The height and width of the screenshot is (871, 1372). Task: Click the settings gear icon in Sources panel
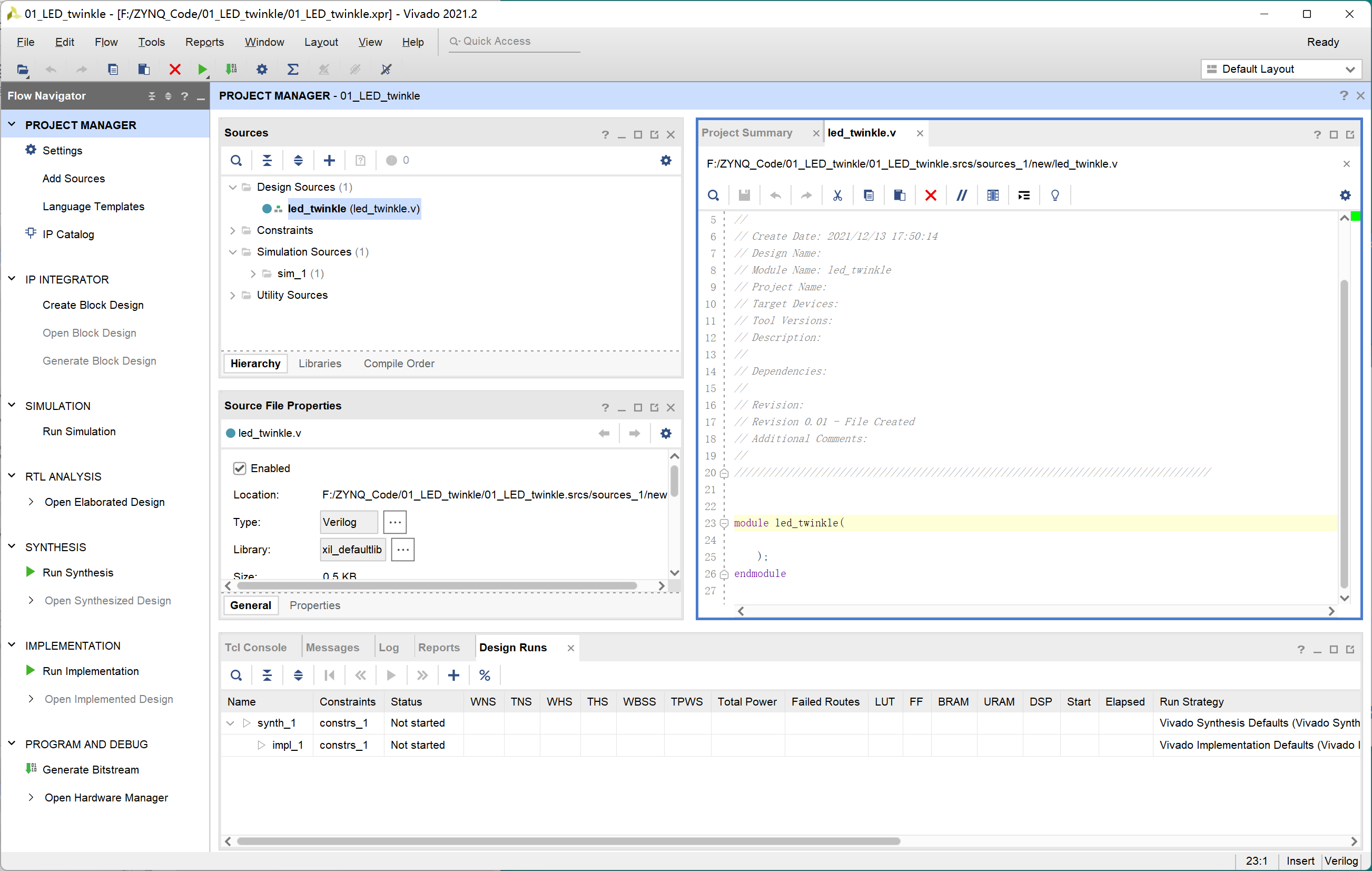click(x=665, y=160)
